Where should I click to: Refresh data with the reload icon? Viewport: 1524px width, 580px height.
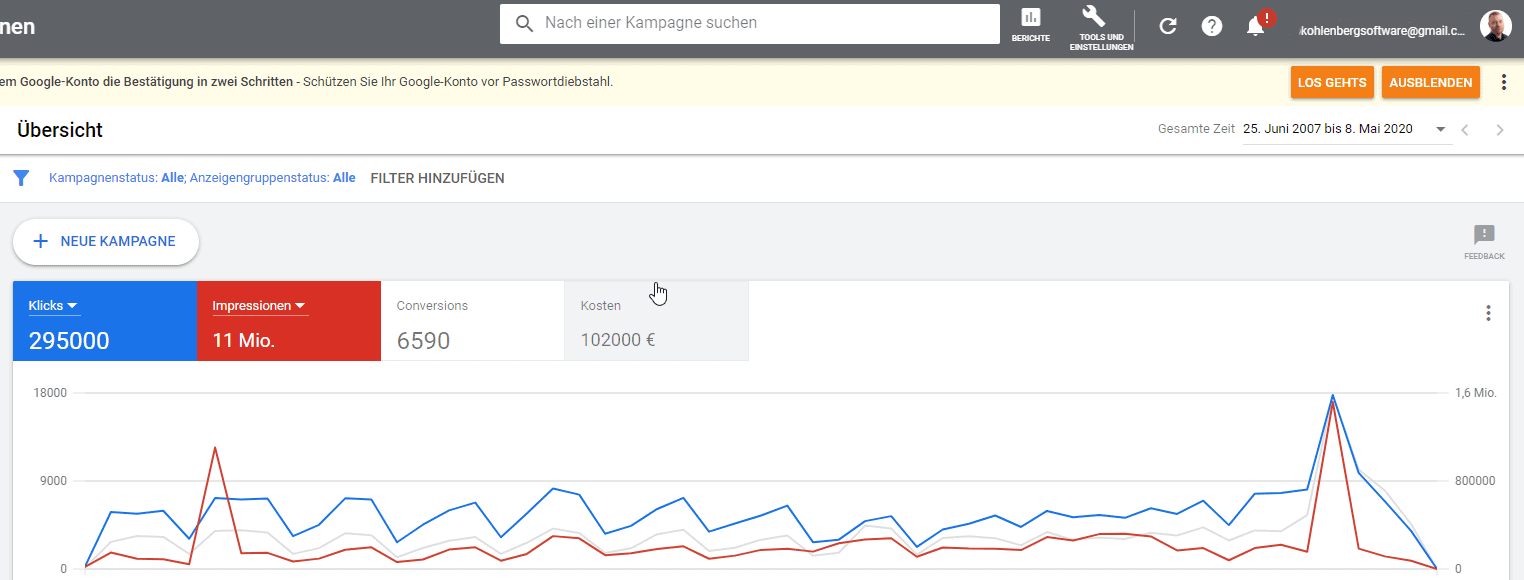tap(1168, 26)
